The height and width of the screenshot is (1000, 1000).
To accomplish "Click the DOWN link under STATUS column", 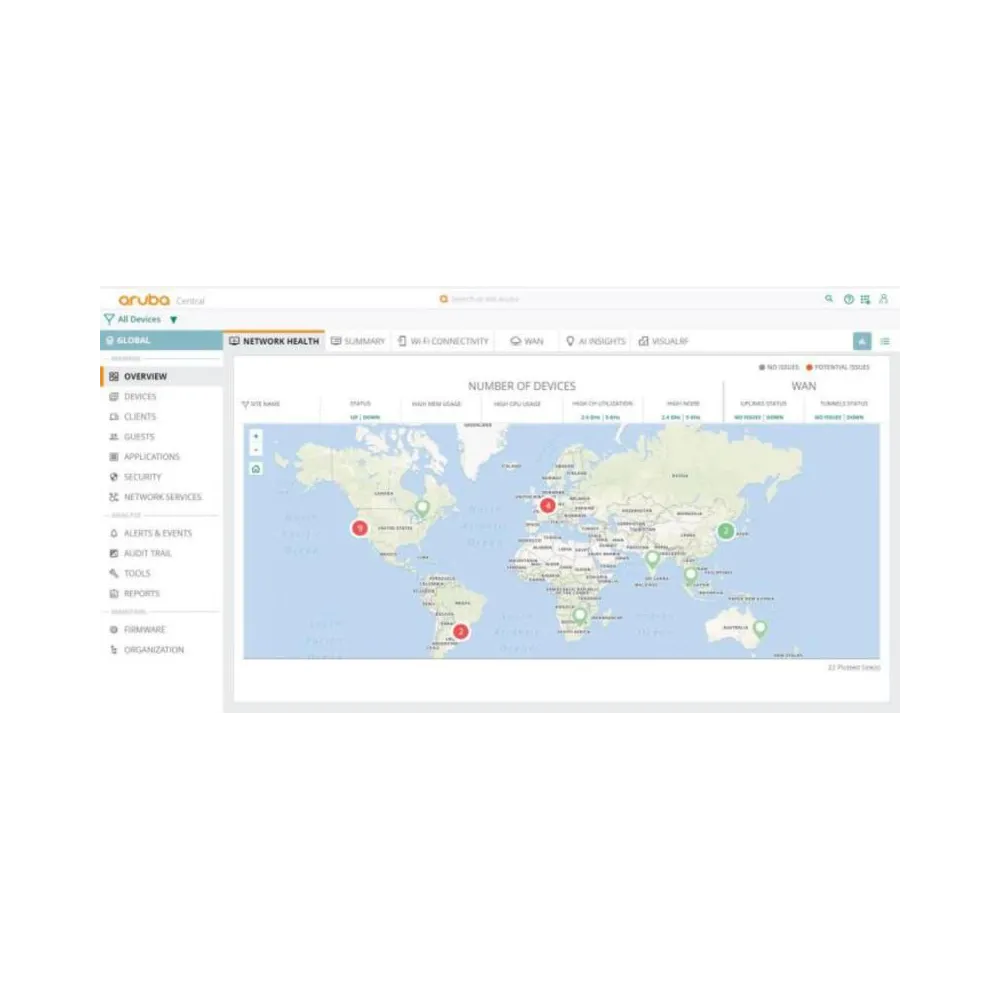I will point(370,415).
